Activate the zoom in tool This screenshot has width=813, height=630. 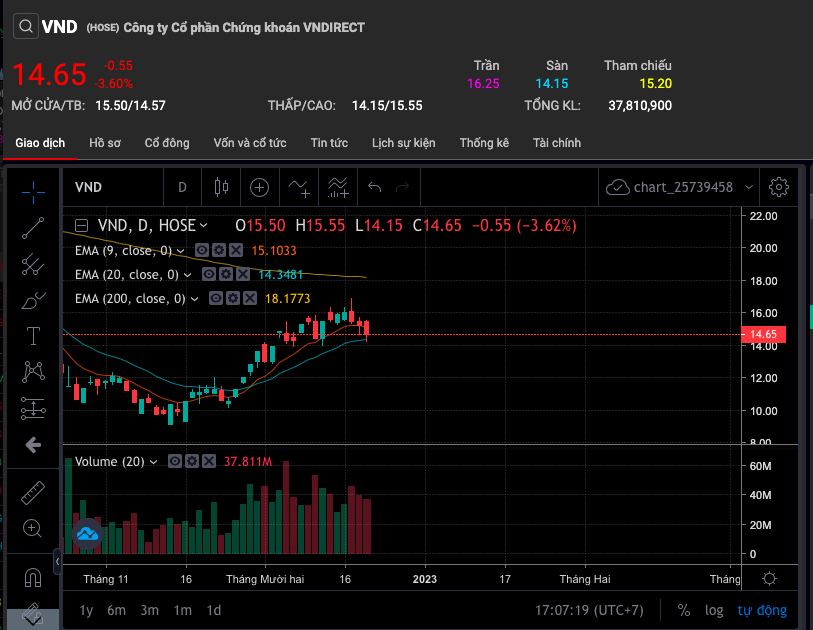(x=32, y=528)
